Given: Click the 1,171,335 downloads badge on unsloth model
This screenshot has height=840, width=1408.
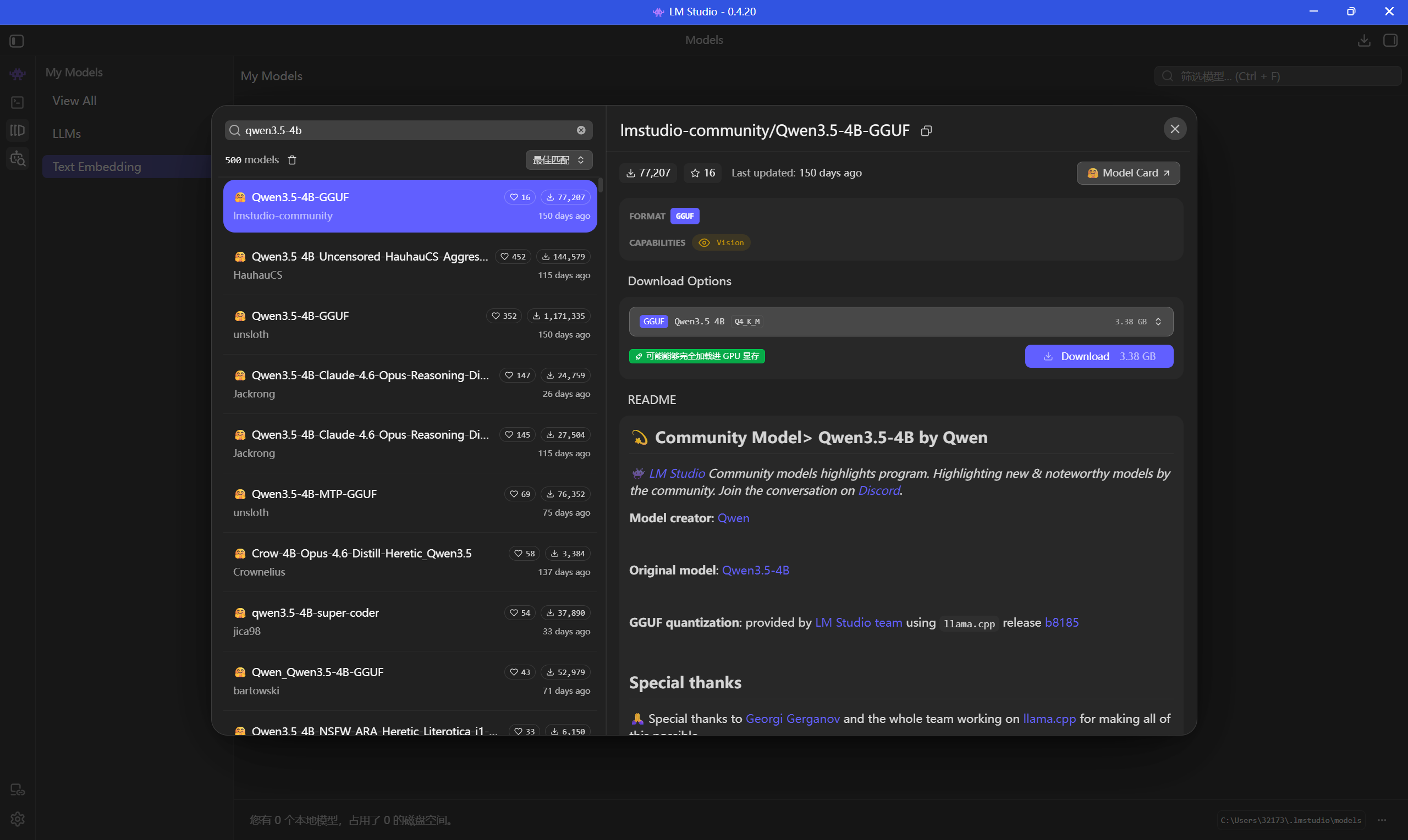Looking at the screenshot, I should tap(559, 317).
